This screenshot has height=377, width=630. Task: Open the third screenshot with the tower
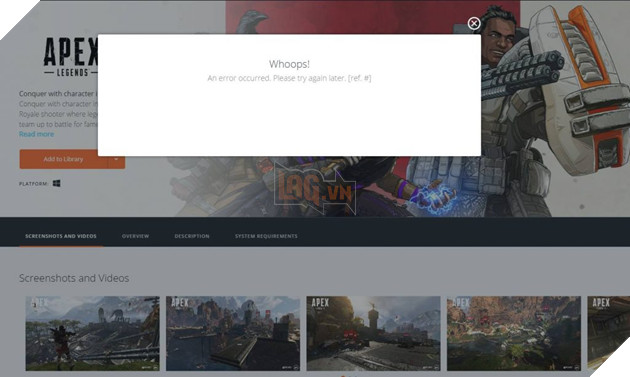point(373,333)
